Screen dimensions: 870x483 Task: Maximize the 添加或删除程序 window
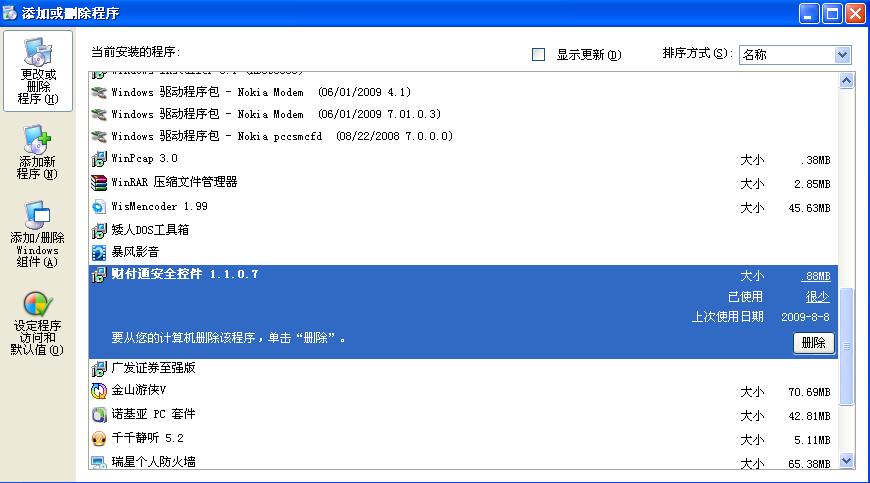(x=832, y=13)
